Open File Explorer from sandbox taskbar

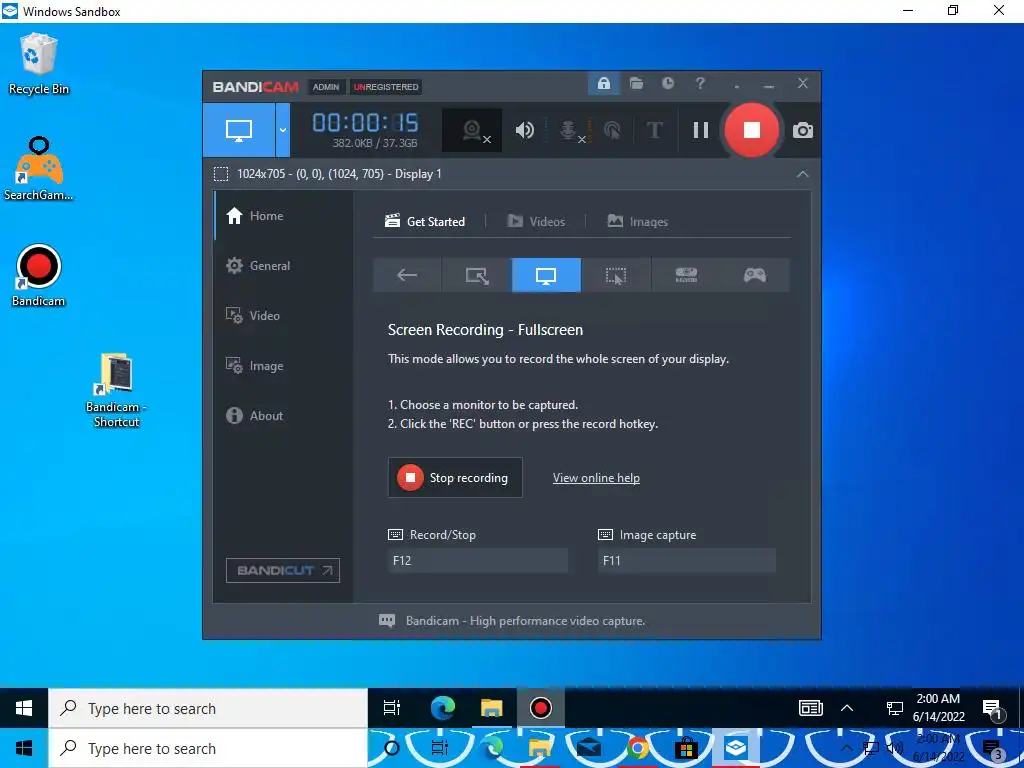pyautogui.click(x=492, y=708)
